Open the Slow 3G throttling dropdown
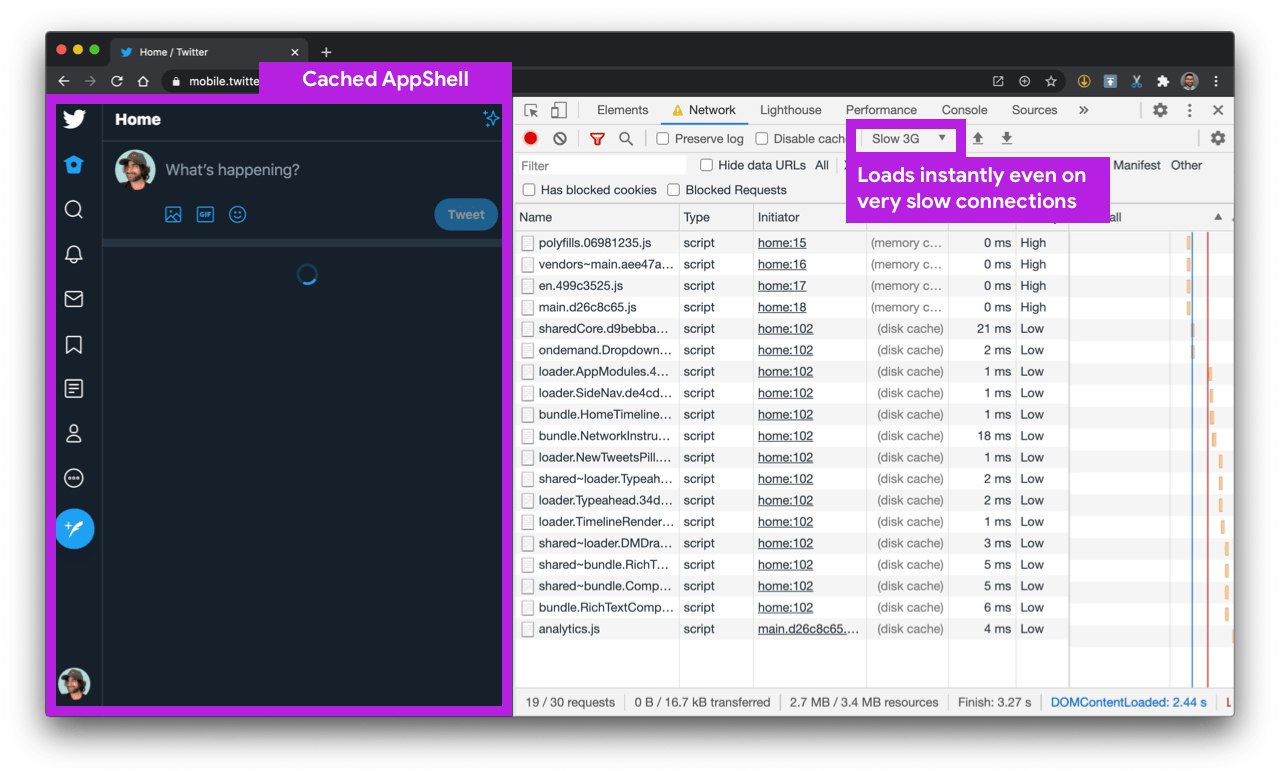The height and width of the screenshot is (771, 1280). [908, 138]
